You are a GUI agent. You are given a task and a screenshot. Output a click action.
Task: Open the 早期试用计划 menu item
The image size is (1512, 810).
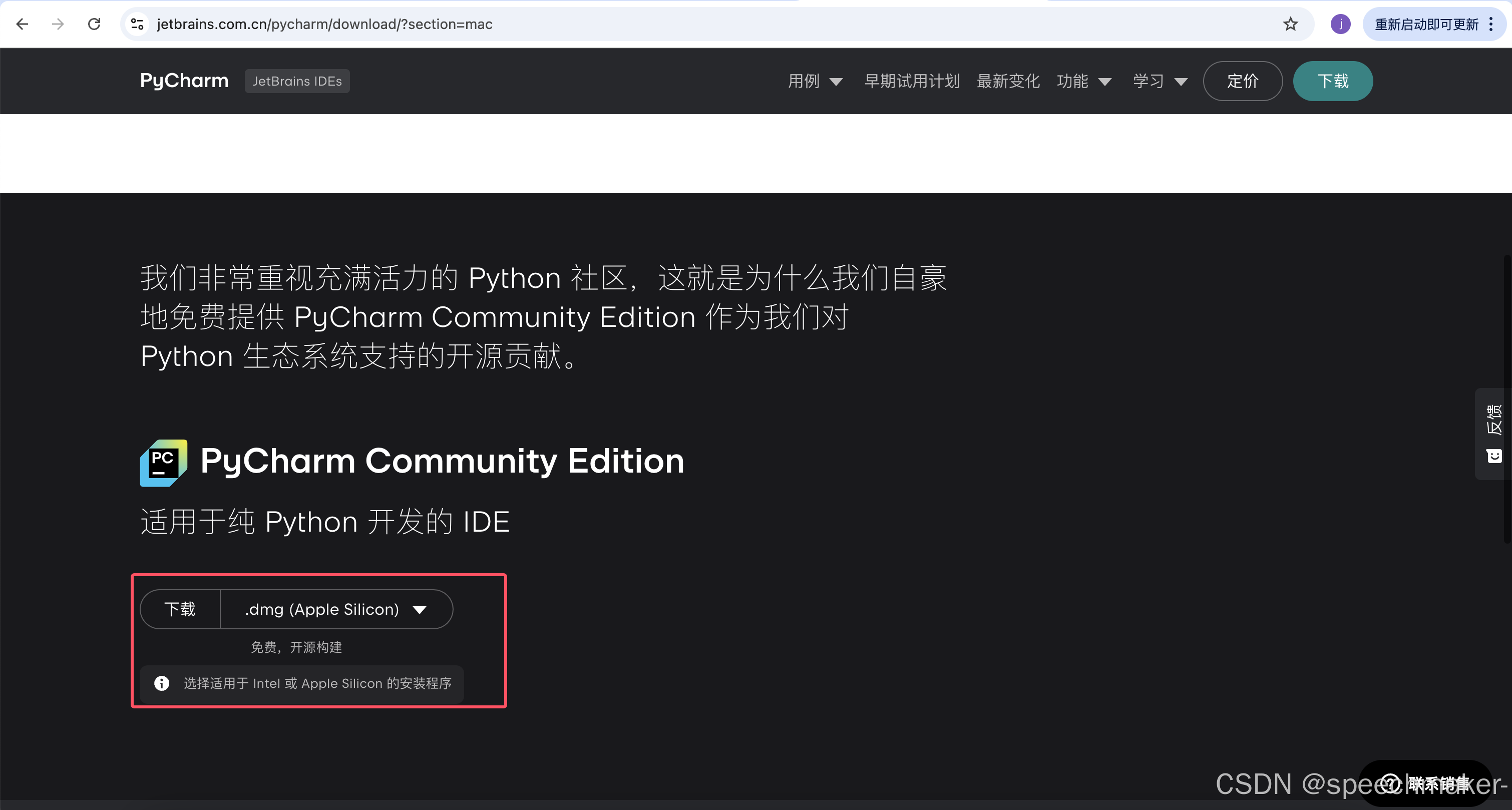pos(912,81)
